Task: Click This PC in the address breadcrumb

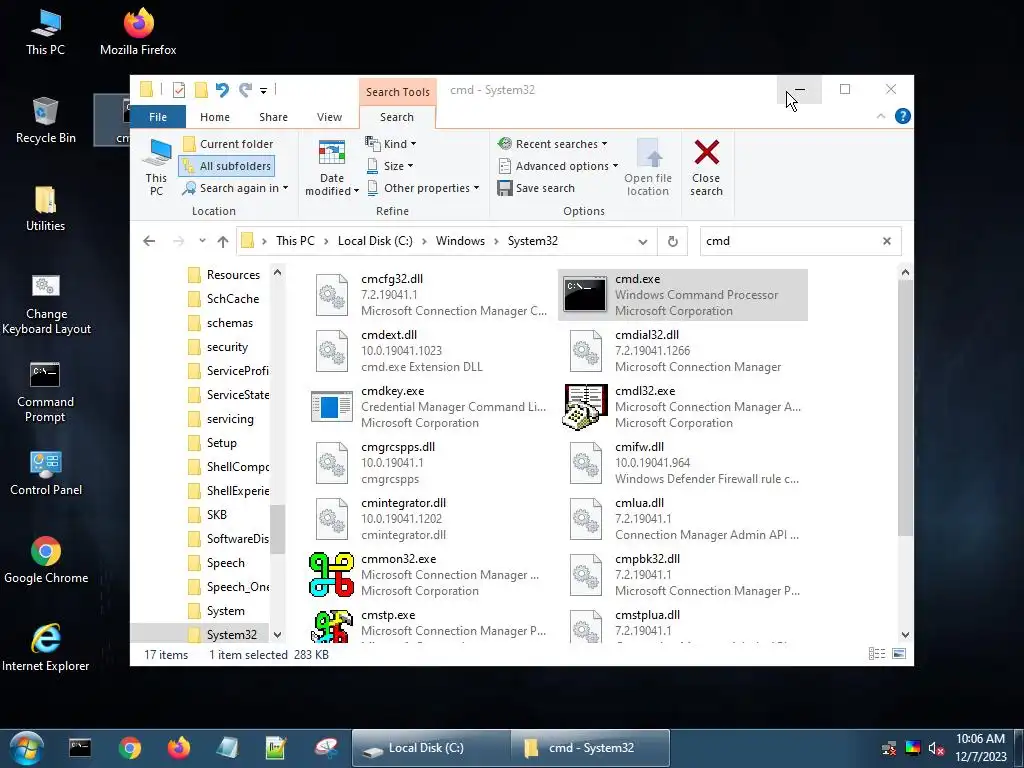Action: (295, 241)
